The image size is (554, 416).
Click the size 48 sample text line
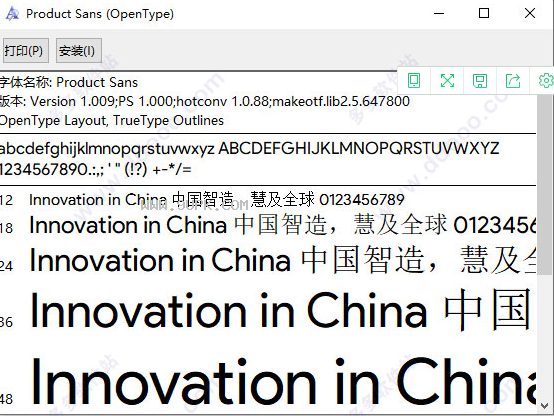(x=283, y=382)
